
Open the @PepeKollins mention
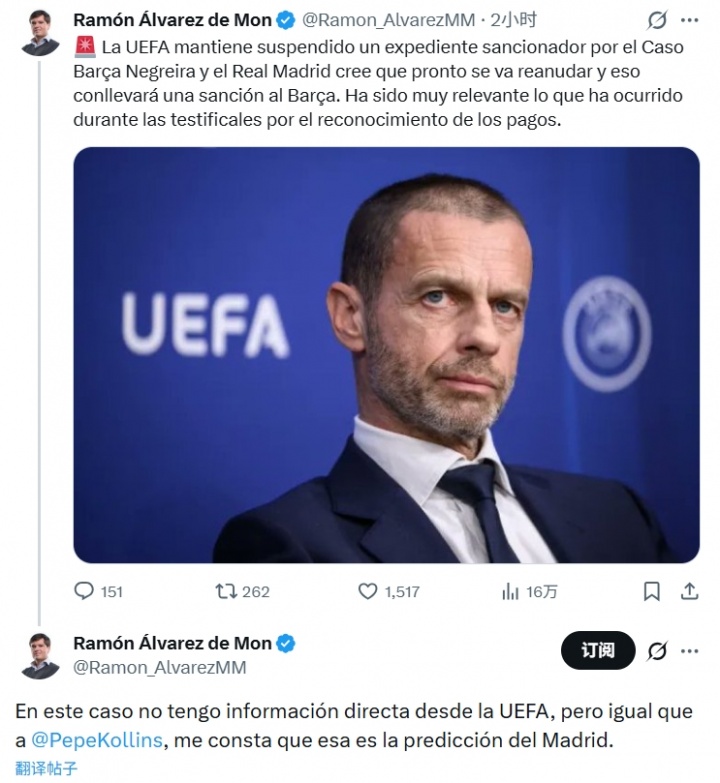(97, 740)
